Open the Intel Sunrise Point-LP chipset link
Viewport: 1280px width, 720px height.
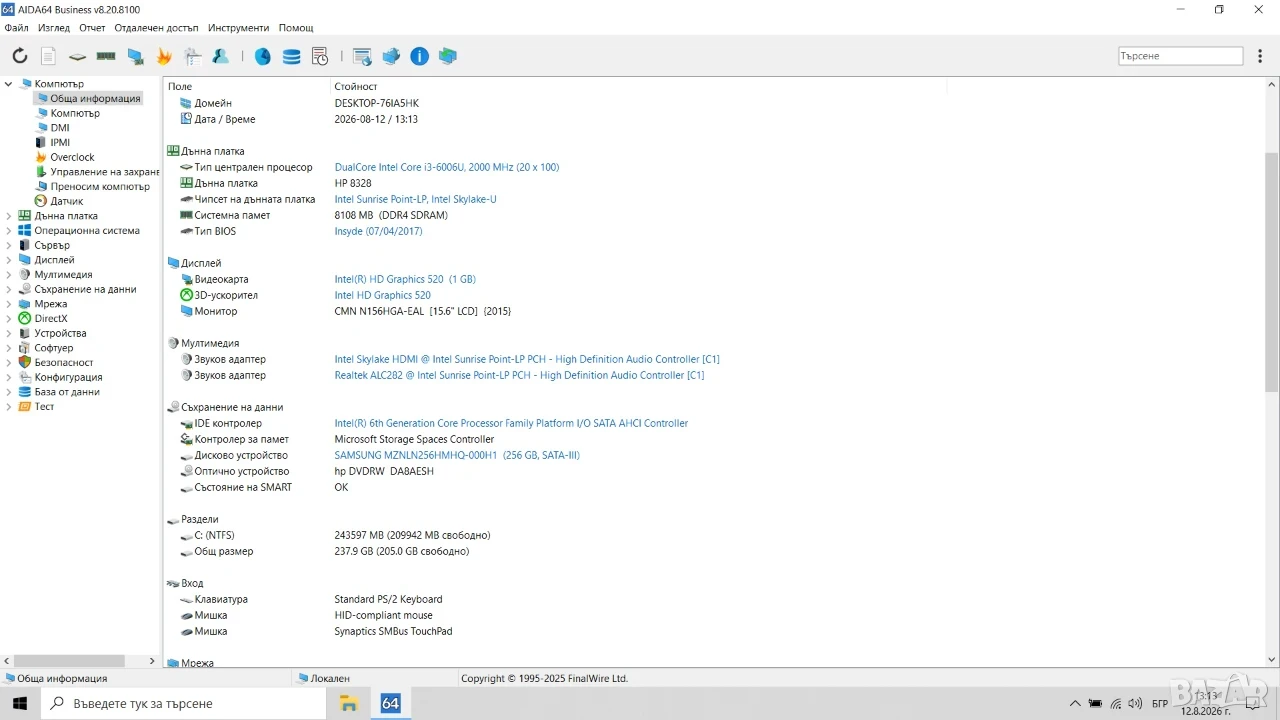point(415,199)
